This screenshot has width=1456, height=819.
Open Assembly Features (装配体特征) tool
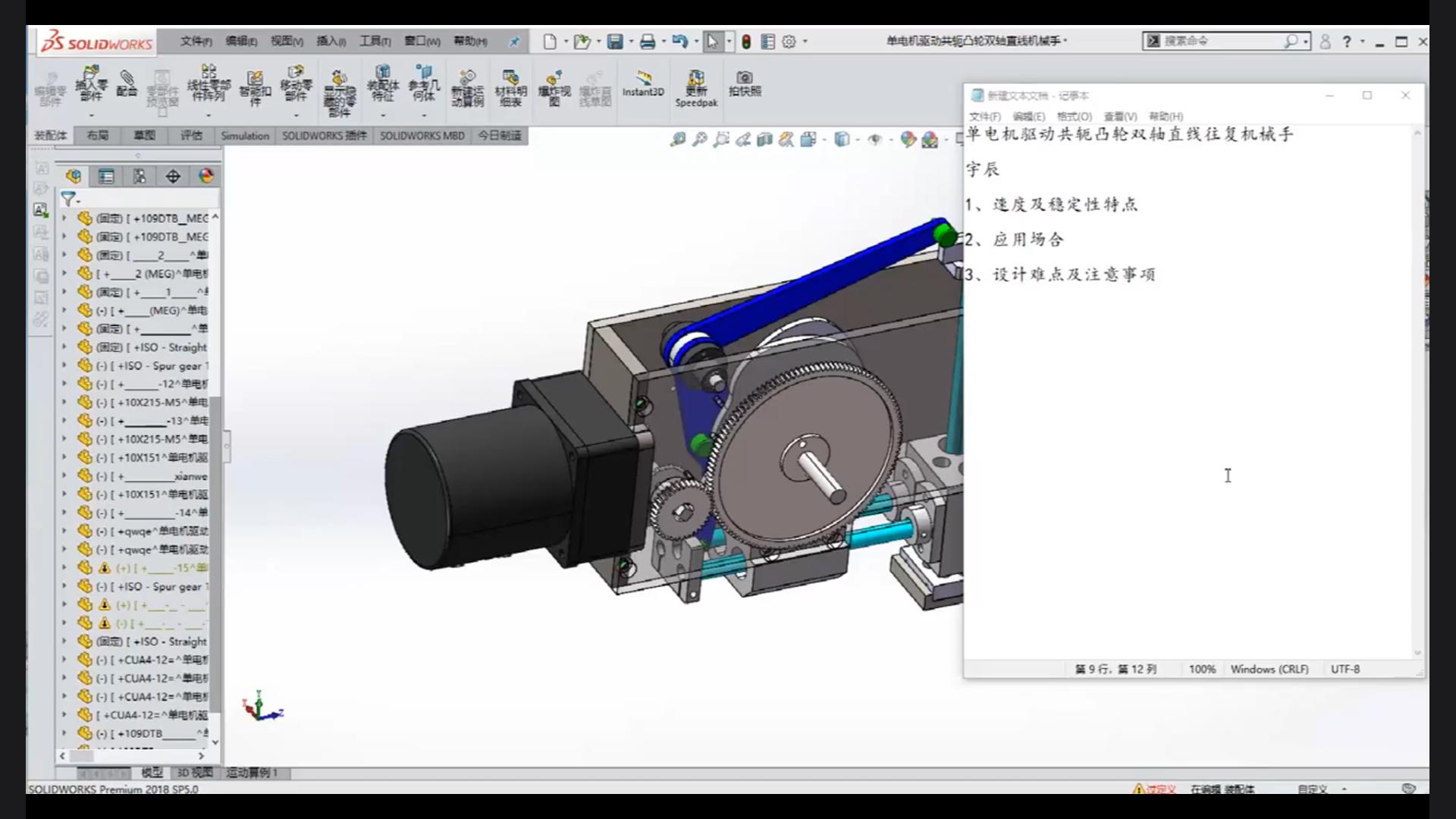pos(383,83)
